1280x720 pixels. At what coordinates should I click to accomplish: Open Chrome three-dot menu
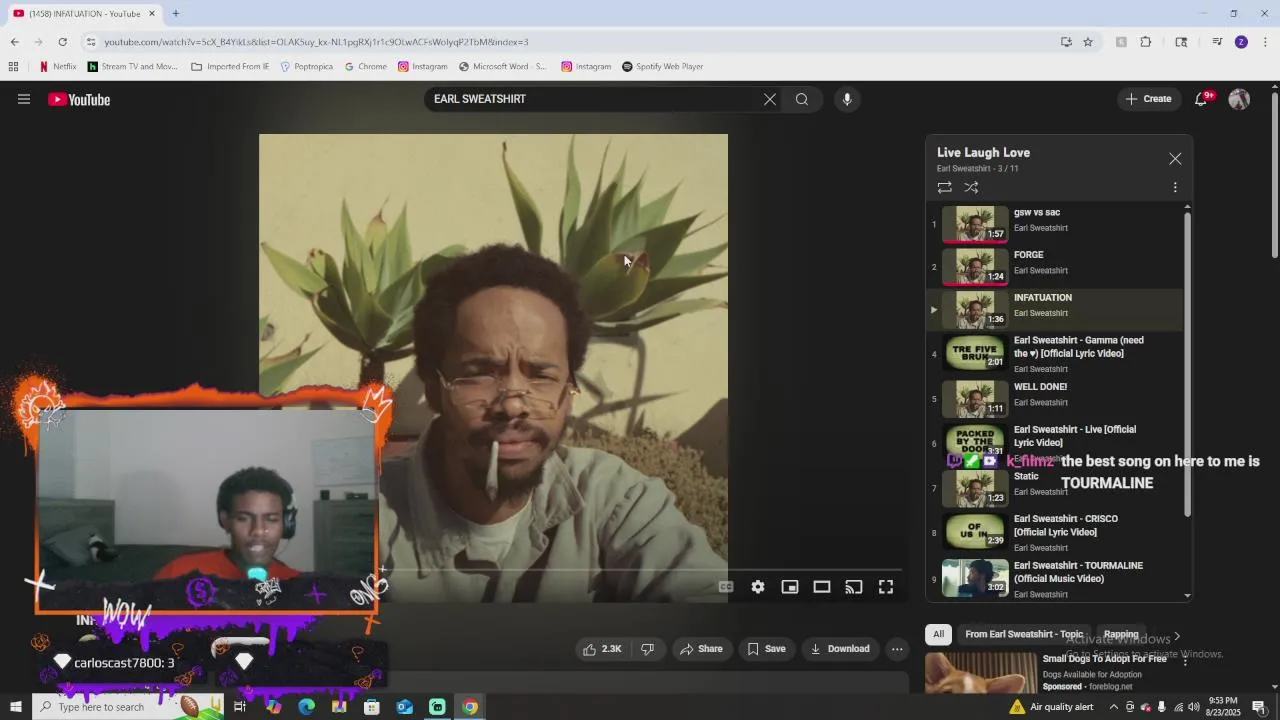tap(1265, 42)
